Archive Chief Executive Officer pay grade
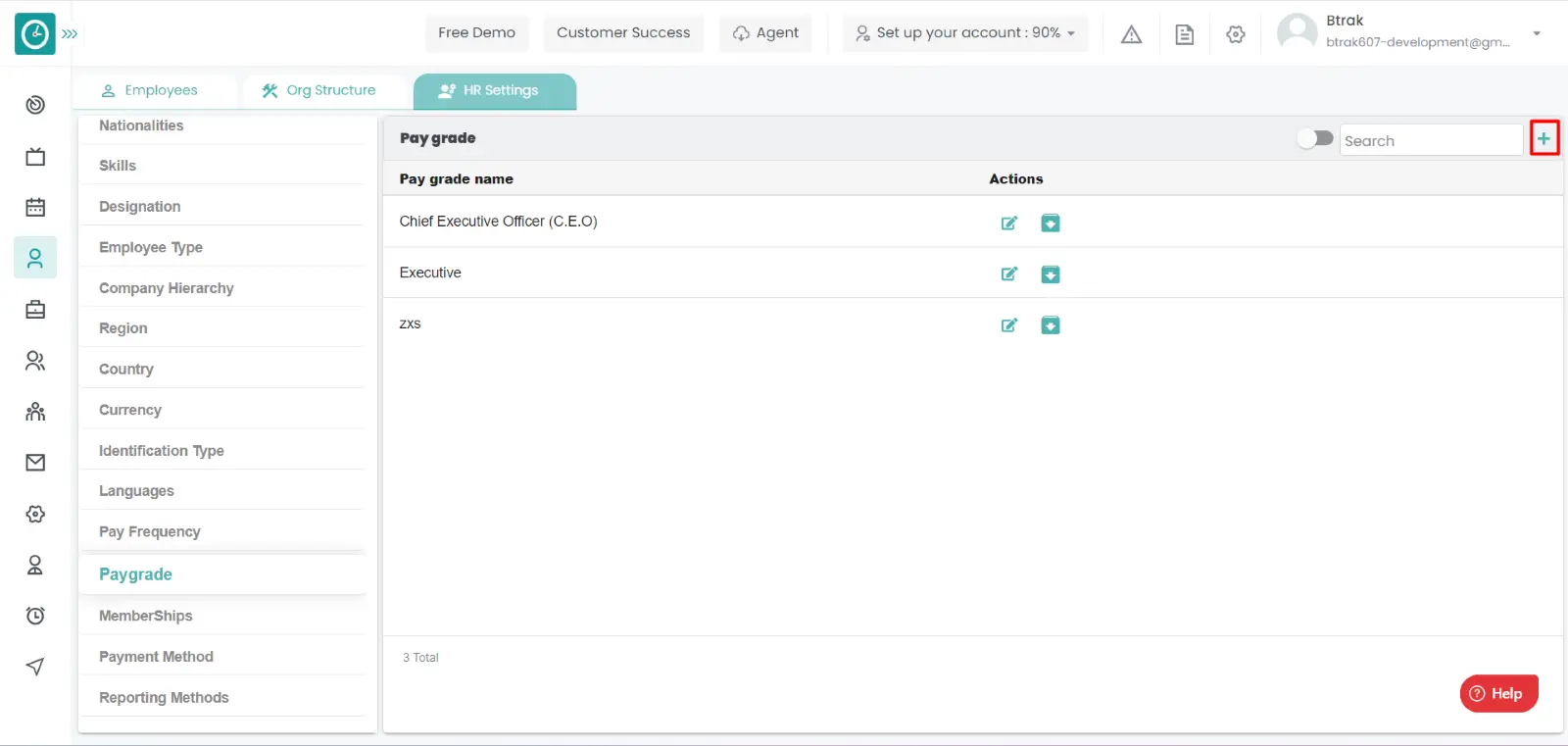 pos(1051,223)
